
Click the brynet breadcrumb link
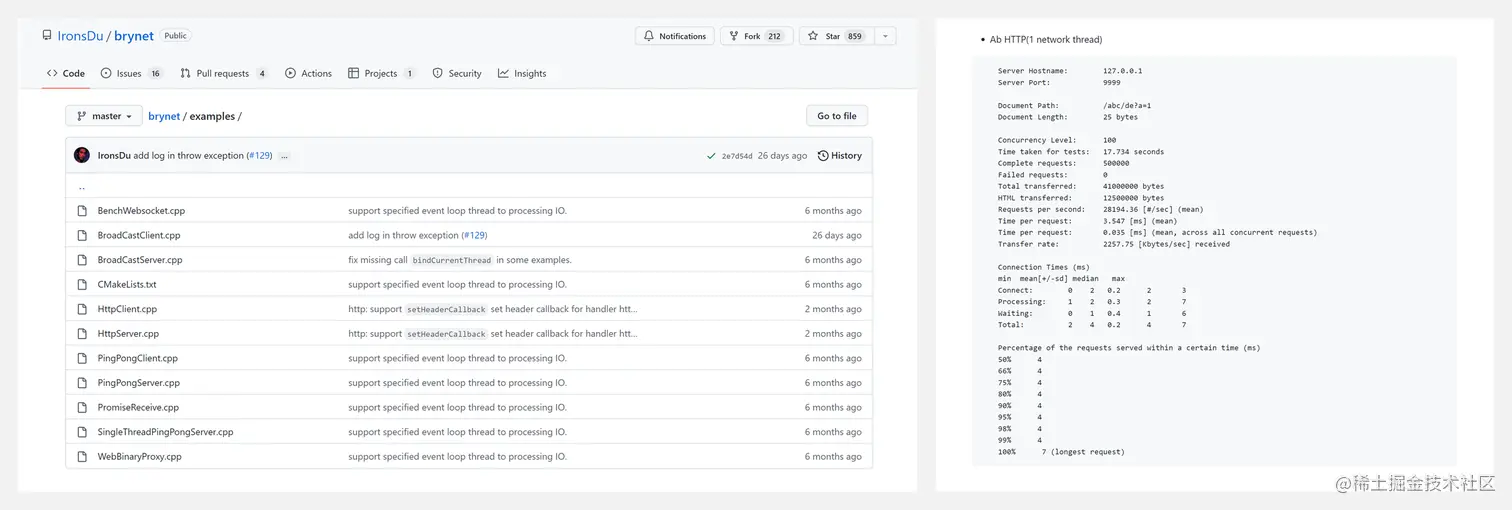[164, 116]
